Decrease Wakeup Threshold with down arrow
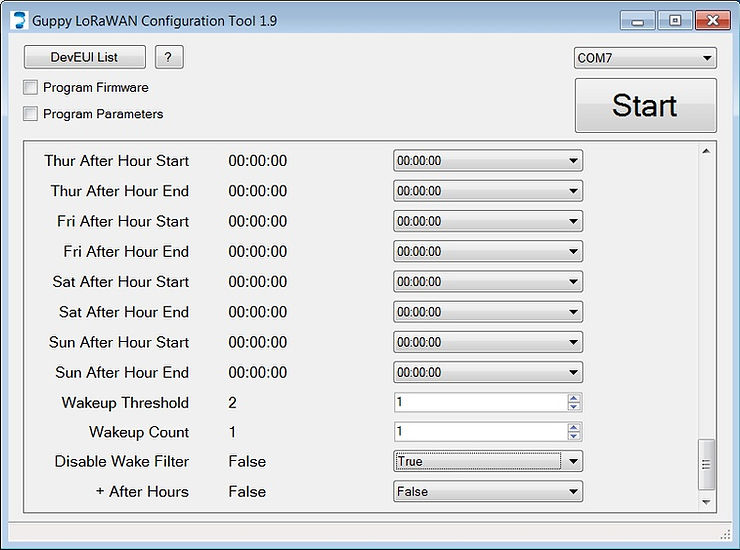Image resolution: width=740 pixels, height=550 pixels. 573,407
